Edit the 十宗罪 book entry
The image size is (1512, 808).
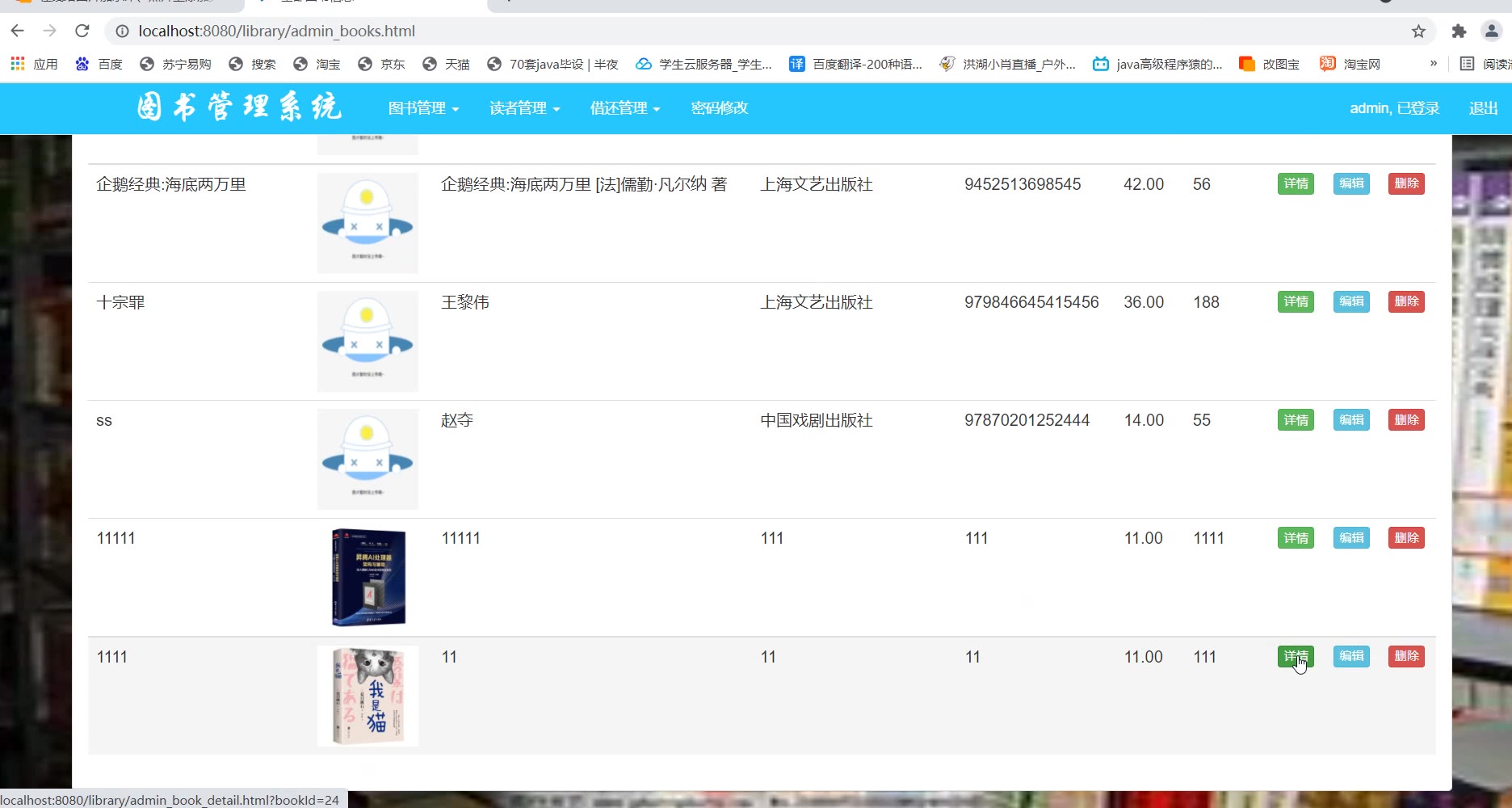(1351, 301)
